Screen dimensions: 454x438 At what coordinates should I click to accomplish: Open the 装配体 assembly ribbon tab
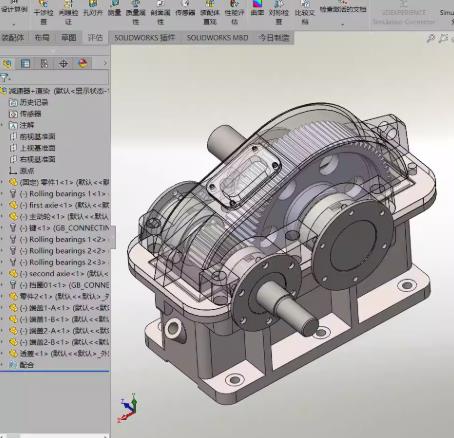click(x=13, y=37)
